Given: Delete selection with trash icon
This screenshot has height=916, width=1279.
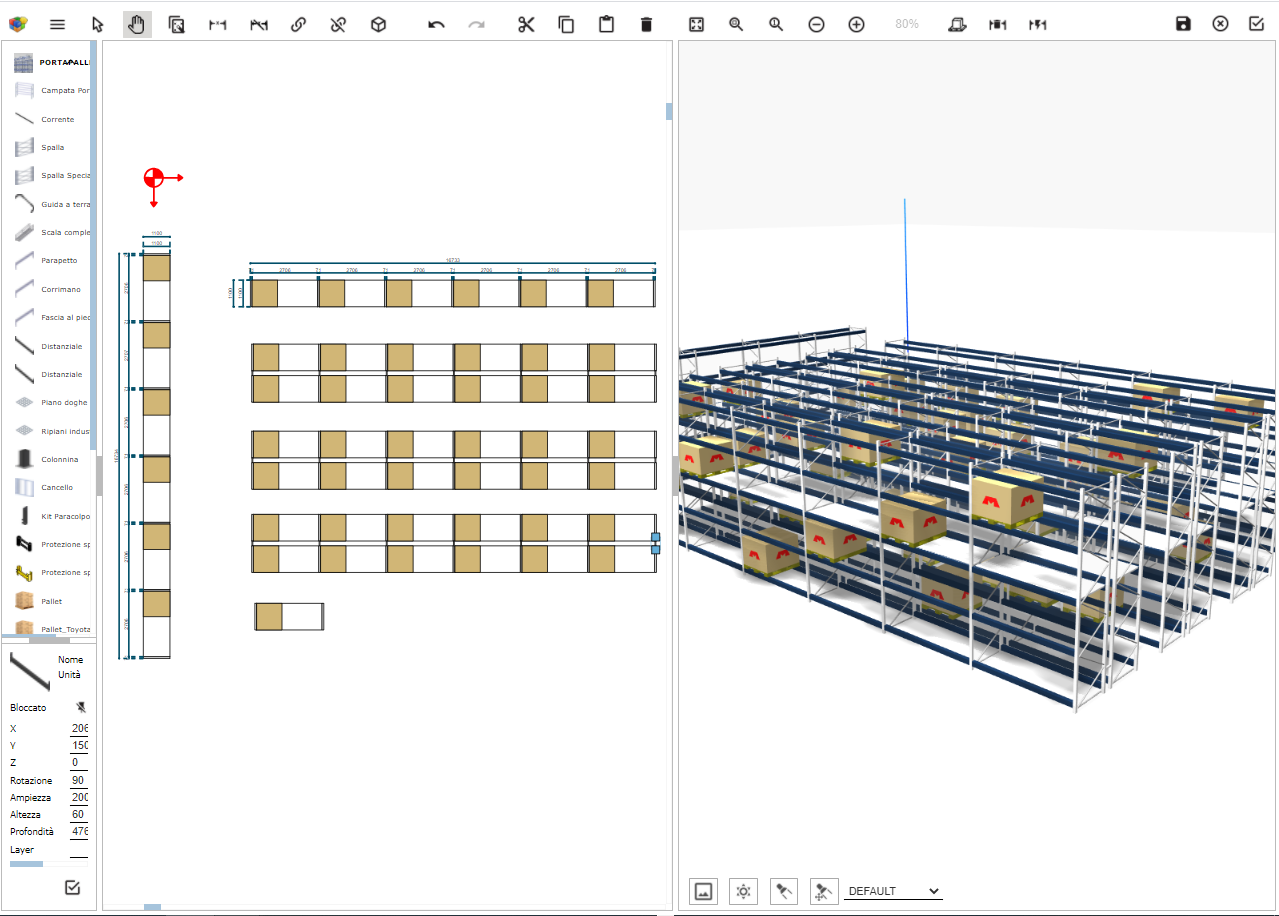Looking at the screenshot, I should 646,24.
